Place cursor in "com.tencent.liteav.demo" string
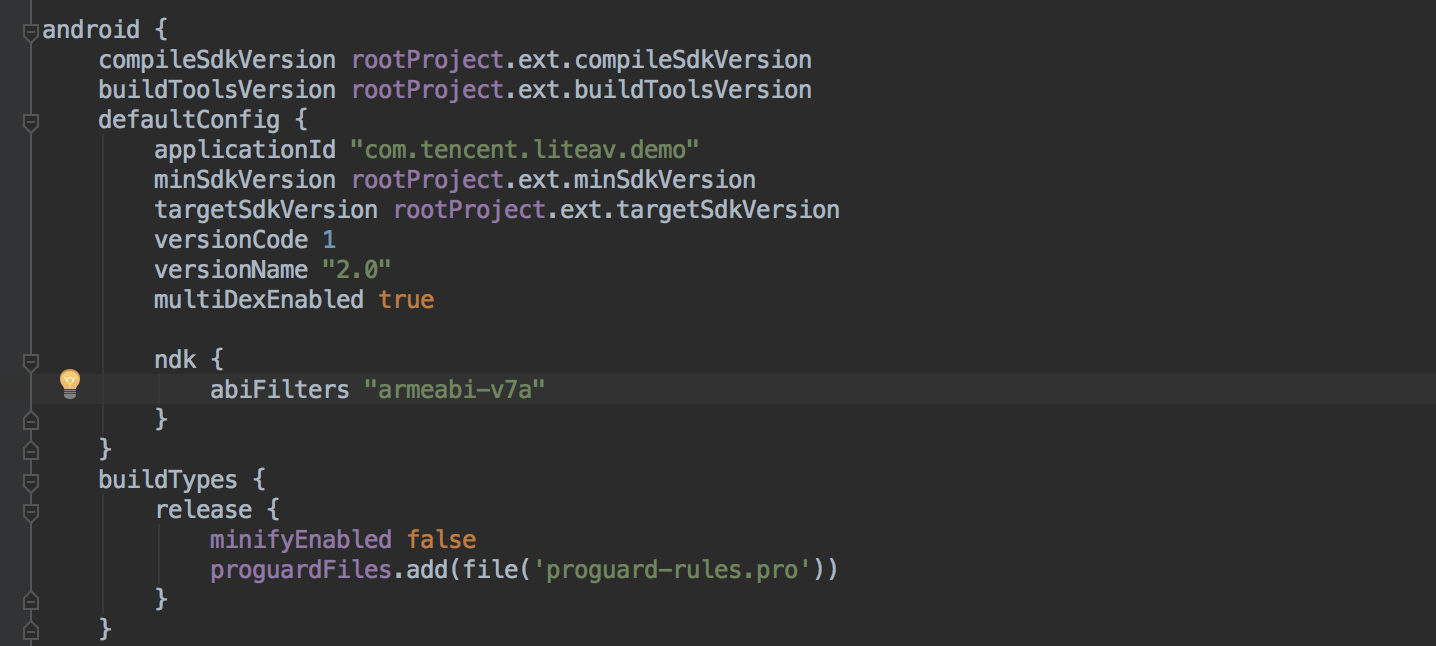The width and height of the screenshot is (1436, 646). pos(524,150)
